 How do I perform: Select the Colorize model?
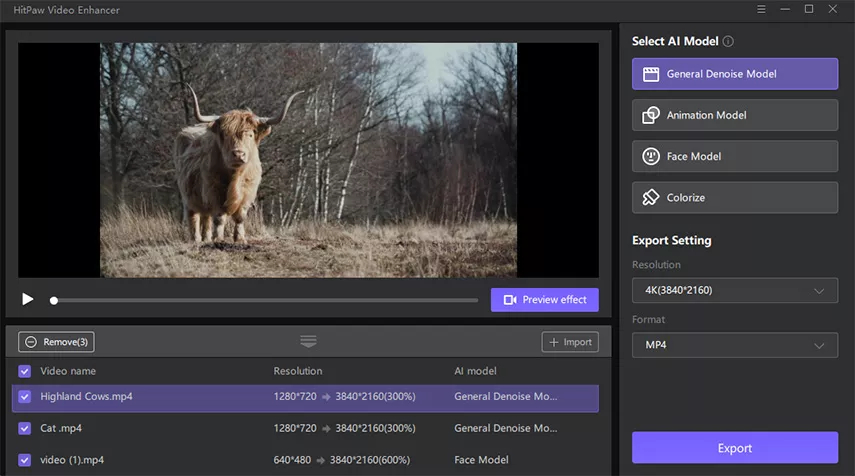pos(734,197)
